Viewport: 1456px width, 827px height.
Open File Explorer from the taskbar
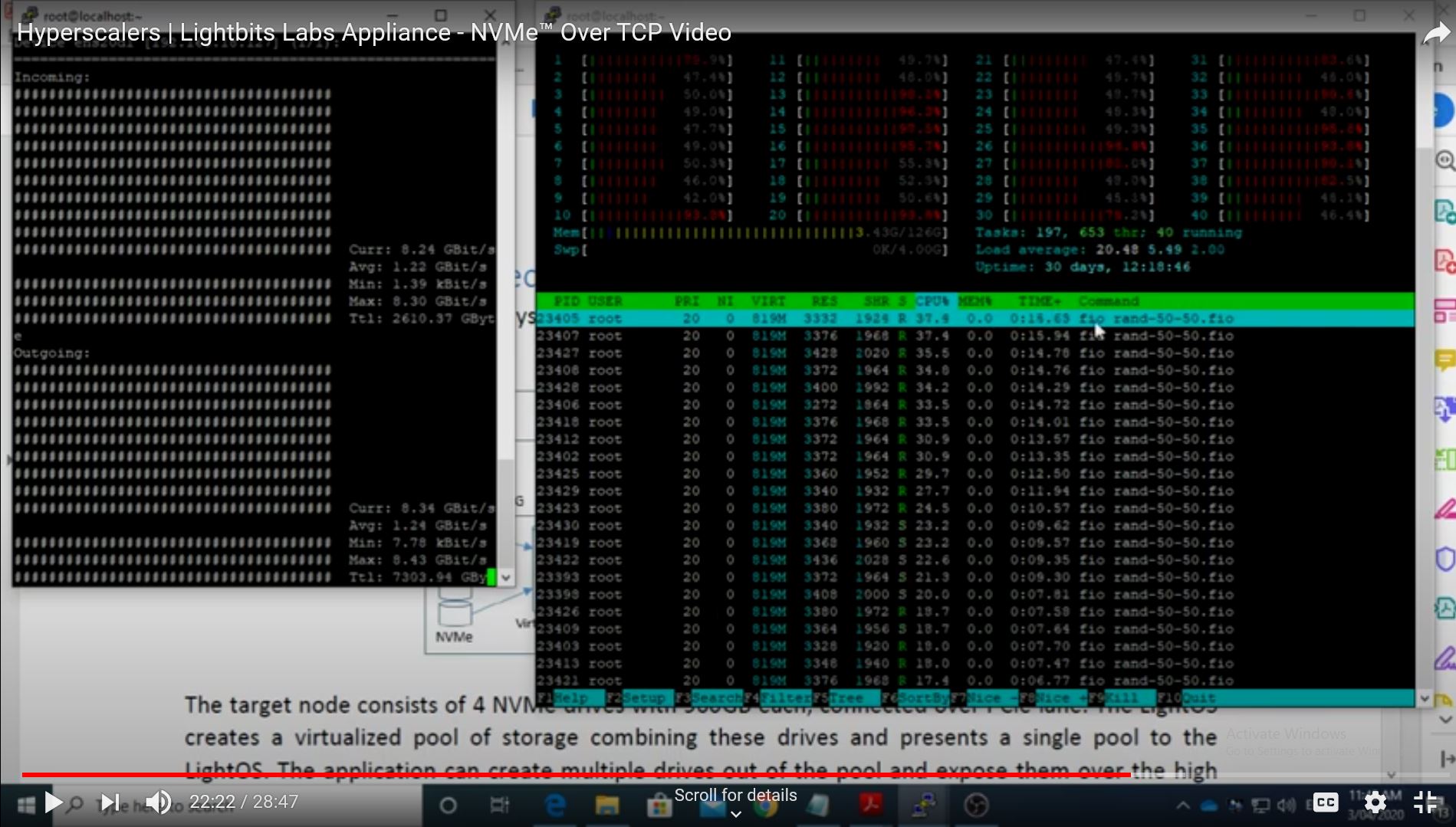click(x=607, y=806)
